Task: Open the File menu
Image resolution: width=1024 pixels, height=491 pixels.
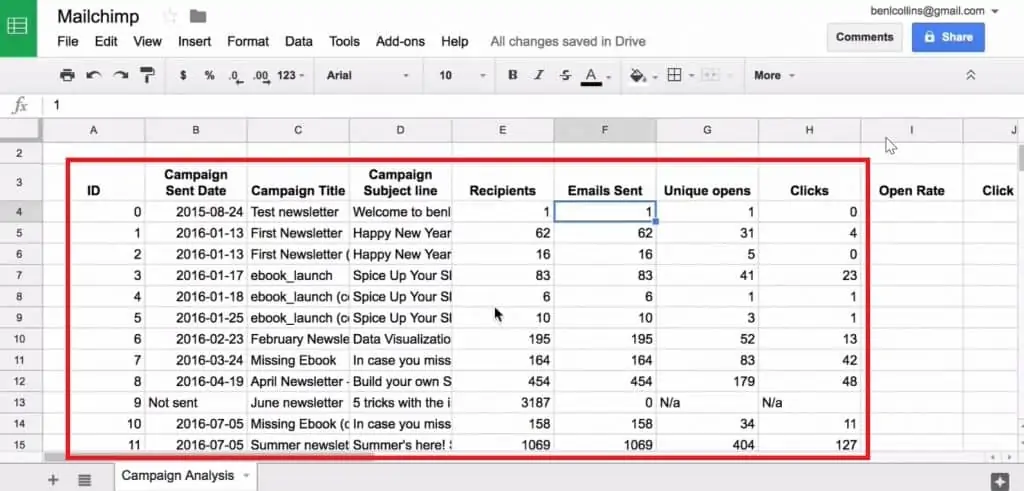Action: tap(68, 41)
